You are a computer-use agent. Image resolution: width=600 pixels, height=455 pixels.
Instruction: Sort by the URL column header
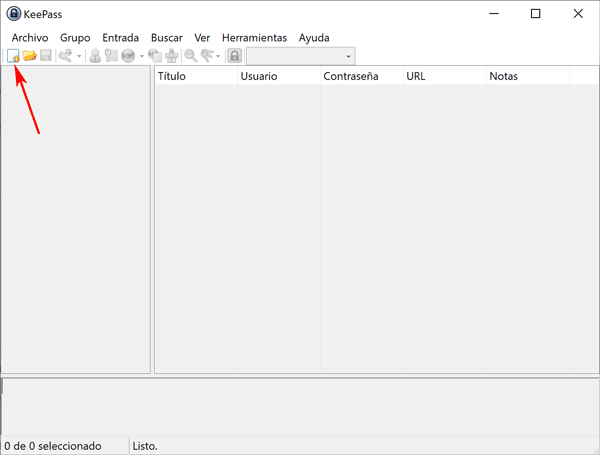445,76
